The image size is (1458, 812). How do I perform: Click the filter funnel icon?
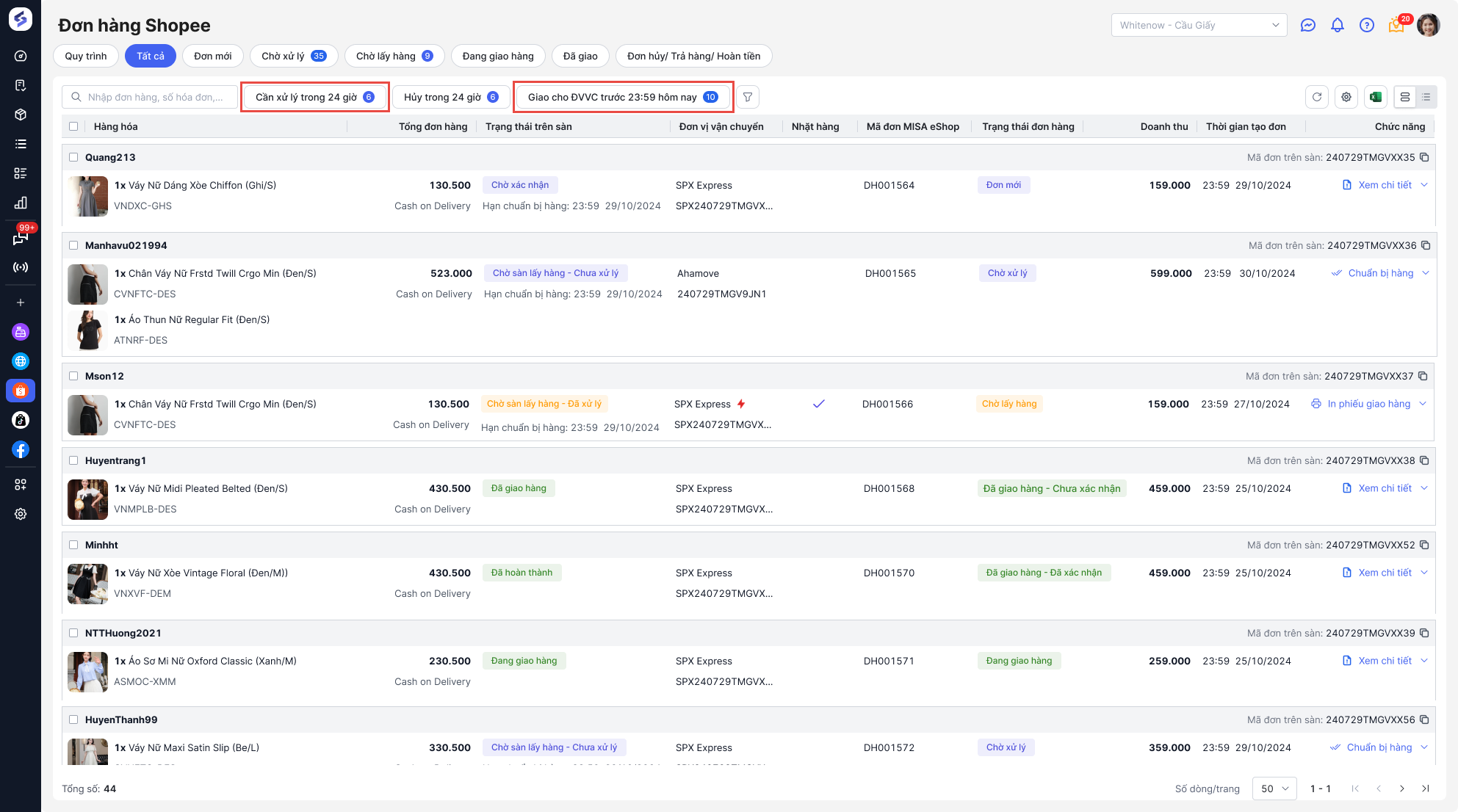[x=747, y=97]
